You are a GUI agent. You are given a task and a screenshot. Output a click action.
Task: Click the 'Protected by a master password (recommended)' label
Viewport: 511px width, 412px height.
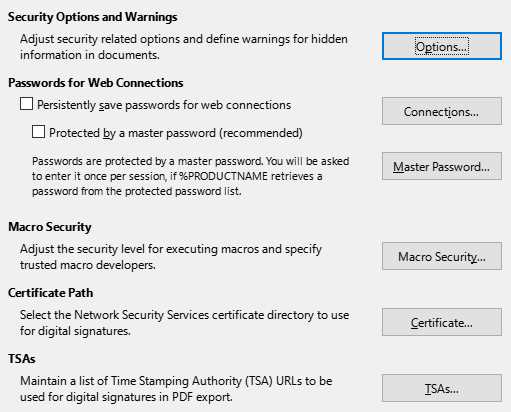176,133
